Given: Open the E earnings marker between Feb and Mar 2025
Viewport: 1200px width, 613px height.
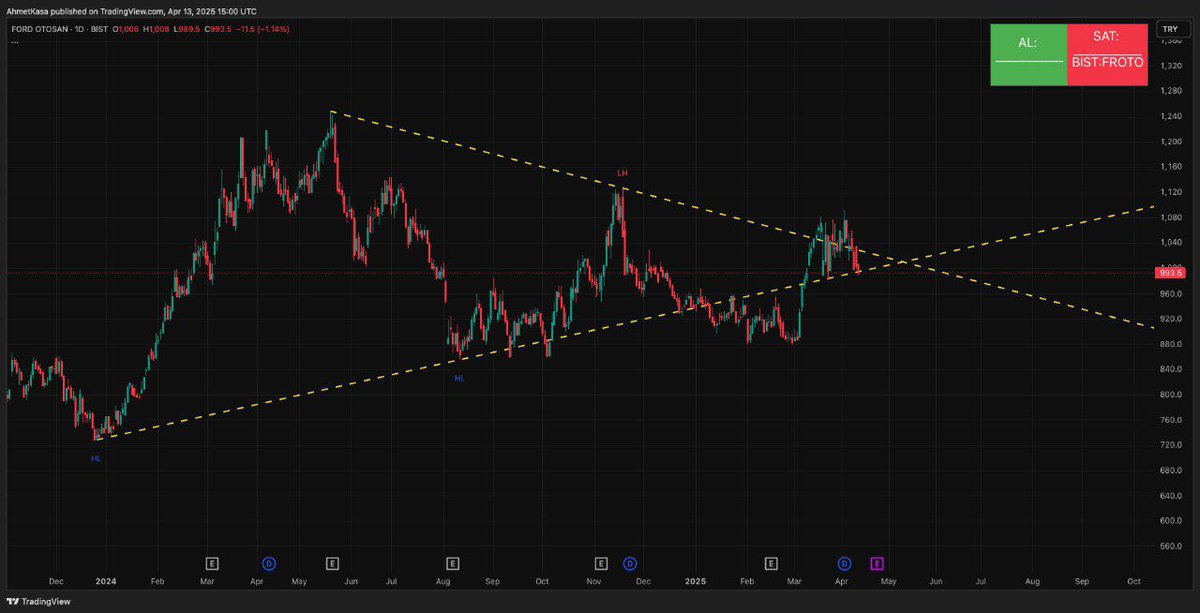Looking at the screenshot, I should click(x=771, y=564).
